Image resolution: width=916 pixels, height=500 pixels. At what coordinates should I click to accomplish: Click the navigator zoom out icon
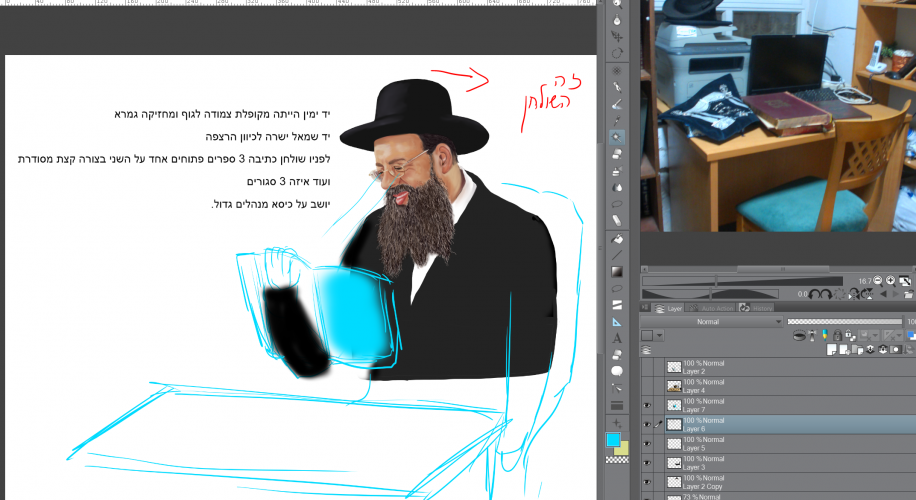click(877, 281)
